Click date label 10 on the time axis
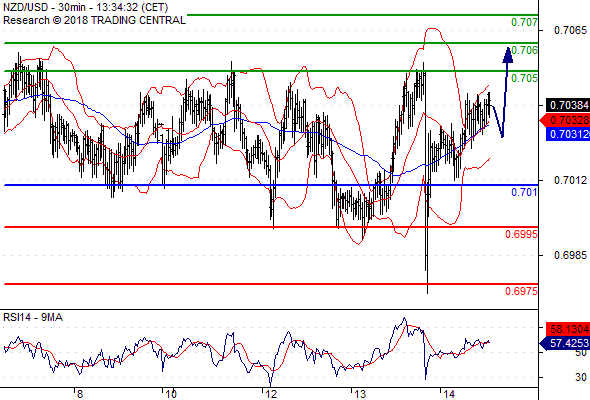 click(x=171, y=394)
